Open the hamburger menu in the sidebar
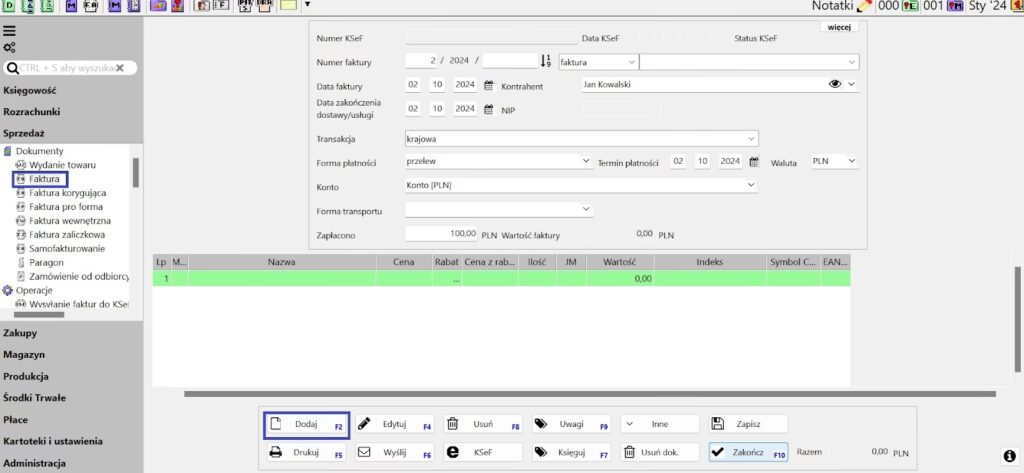This screenshot has height=473, width=1024. pos(9,31)
